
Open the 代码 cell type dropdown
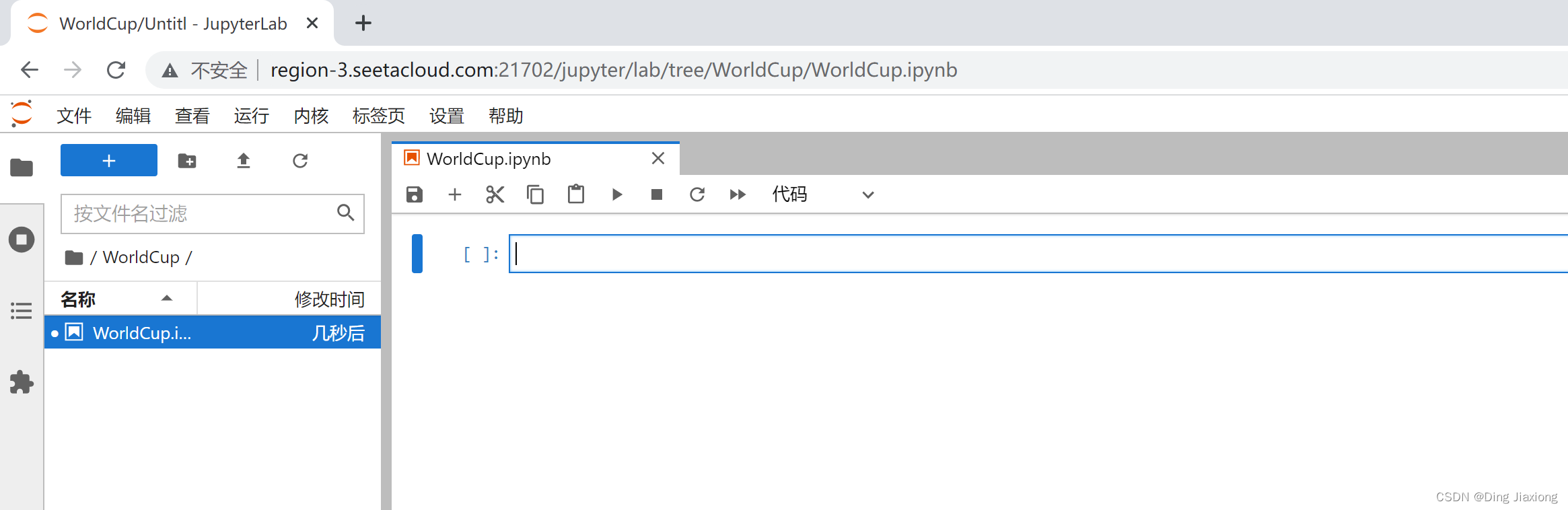coord(822,194)
